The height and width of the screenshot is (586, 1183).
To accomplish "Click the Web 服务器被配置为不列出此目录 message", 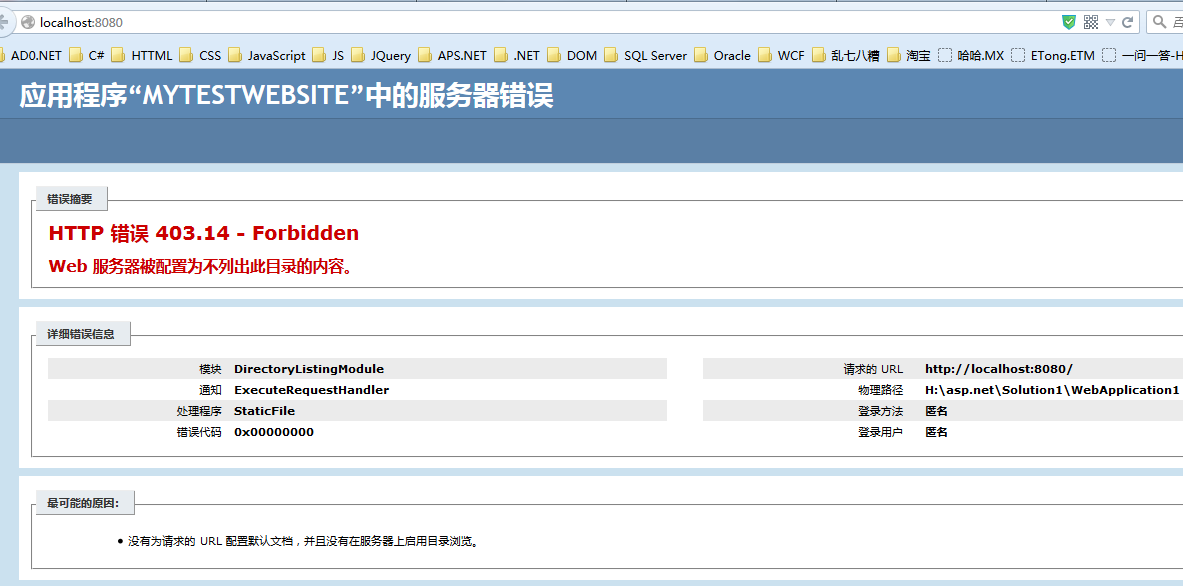I will point(200,266).
